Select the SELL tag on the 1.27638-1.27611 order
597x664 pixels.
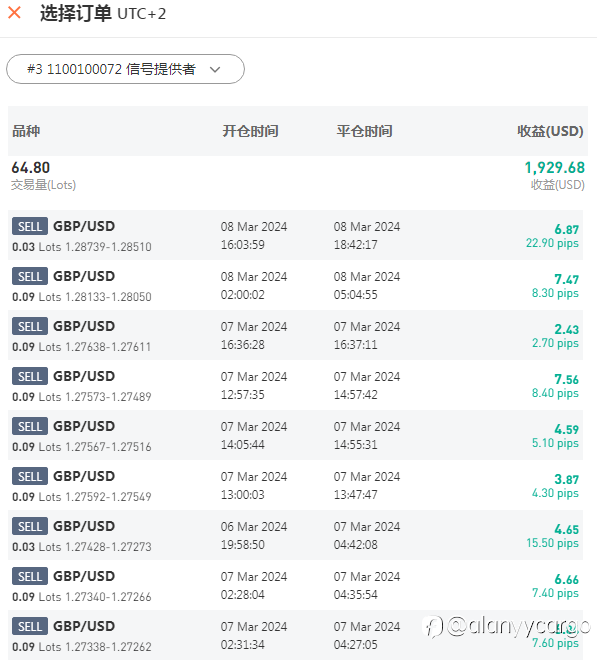point(30,326)
